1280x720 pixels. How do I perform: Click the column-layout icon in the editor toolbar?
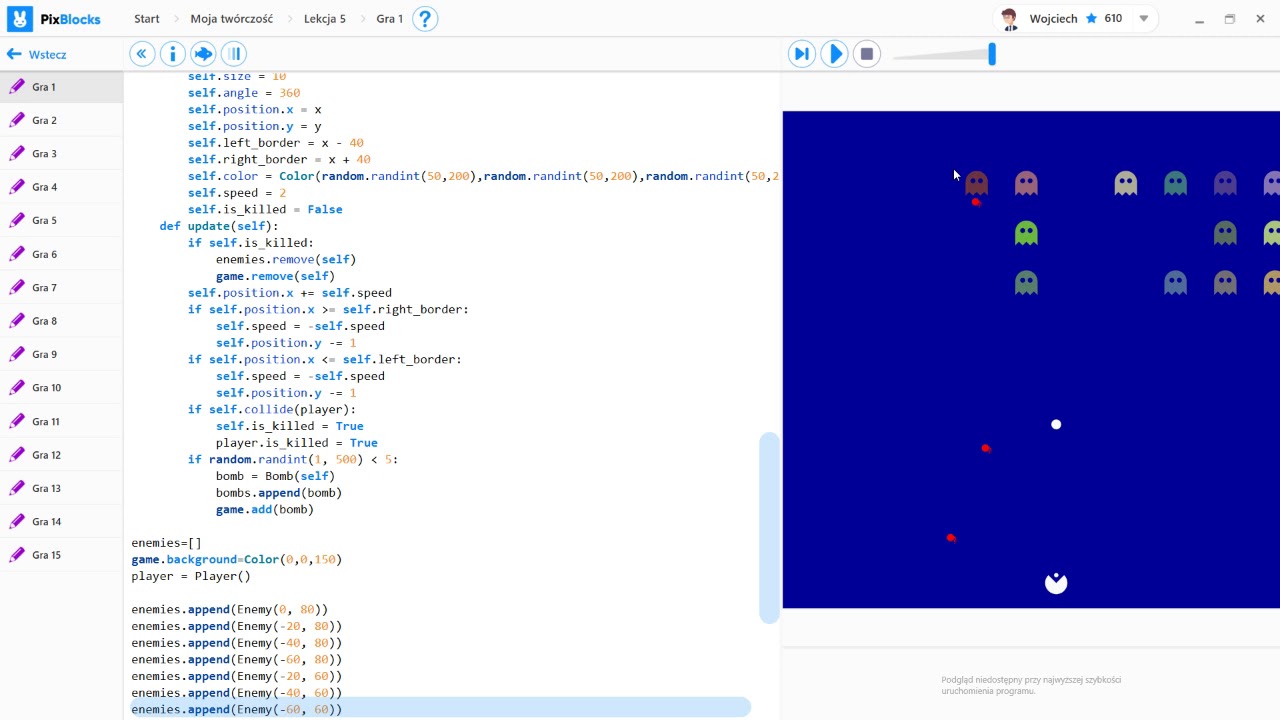(233, 54)
